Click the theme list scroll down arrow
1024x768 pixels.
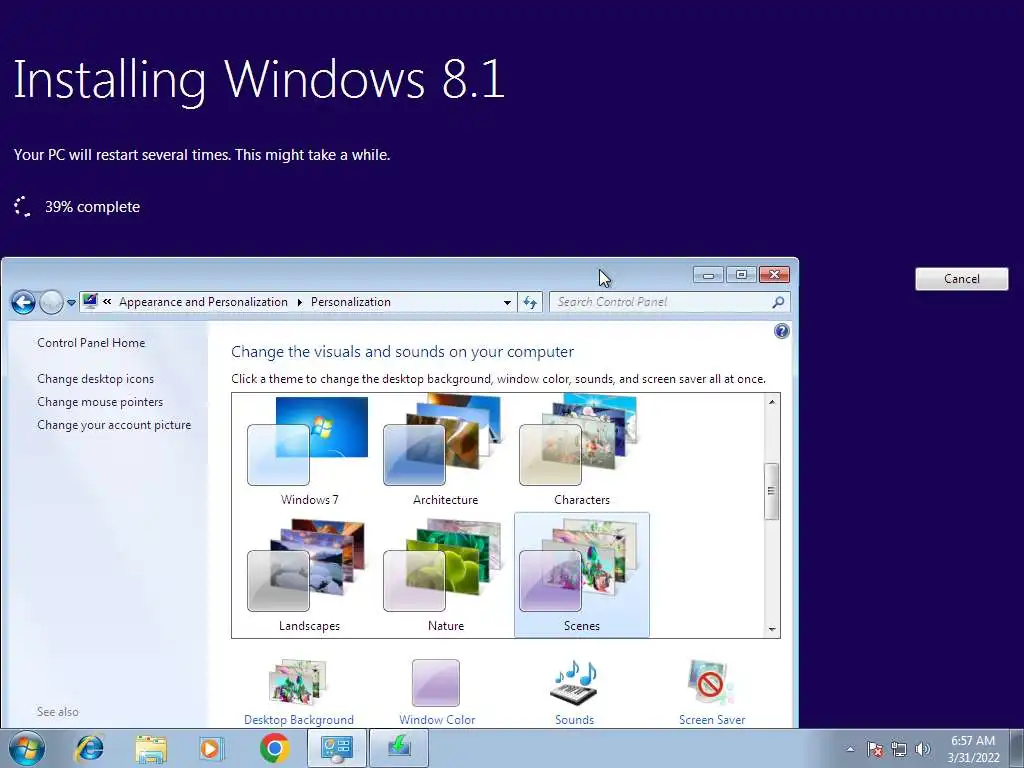pos(772,629)
